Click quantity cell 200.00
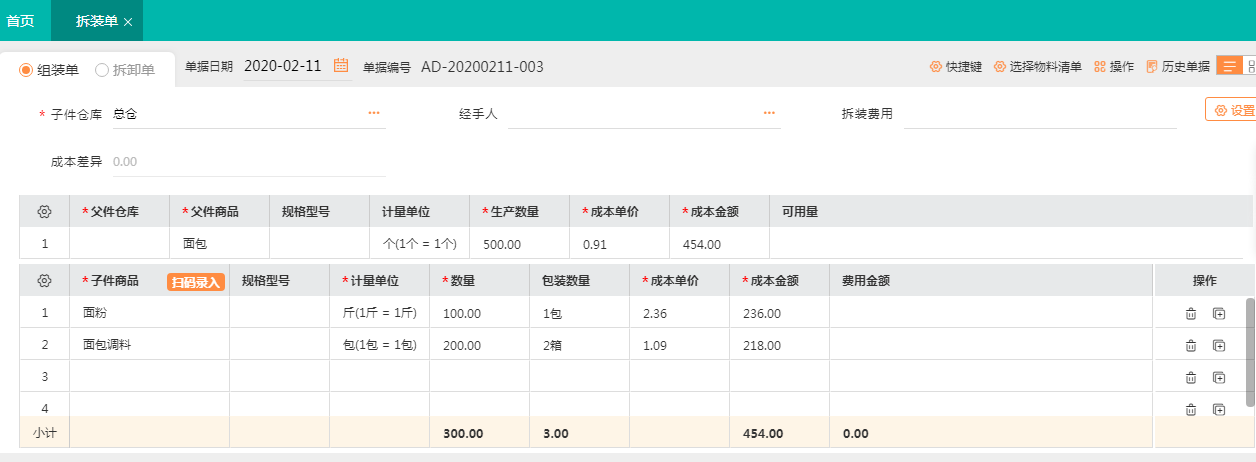The width and height of the screenshot is (1256, 462). [x=480, y=345]
